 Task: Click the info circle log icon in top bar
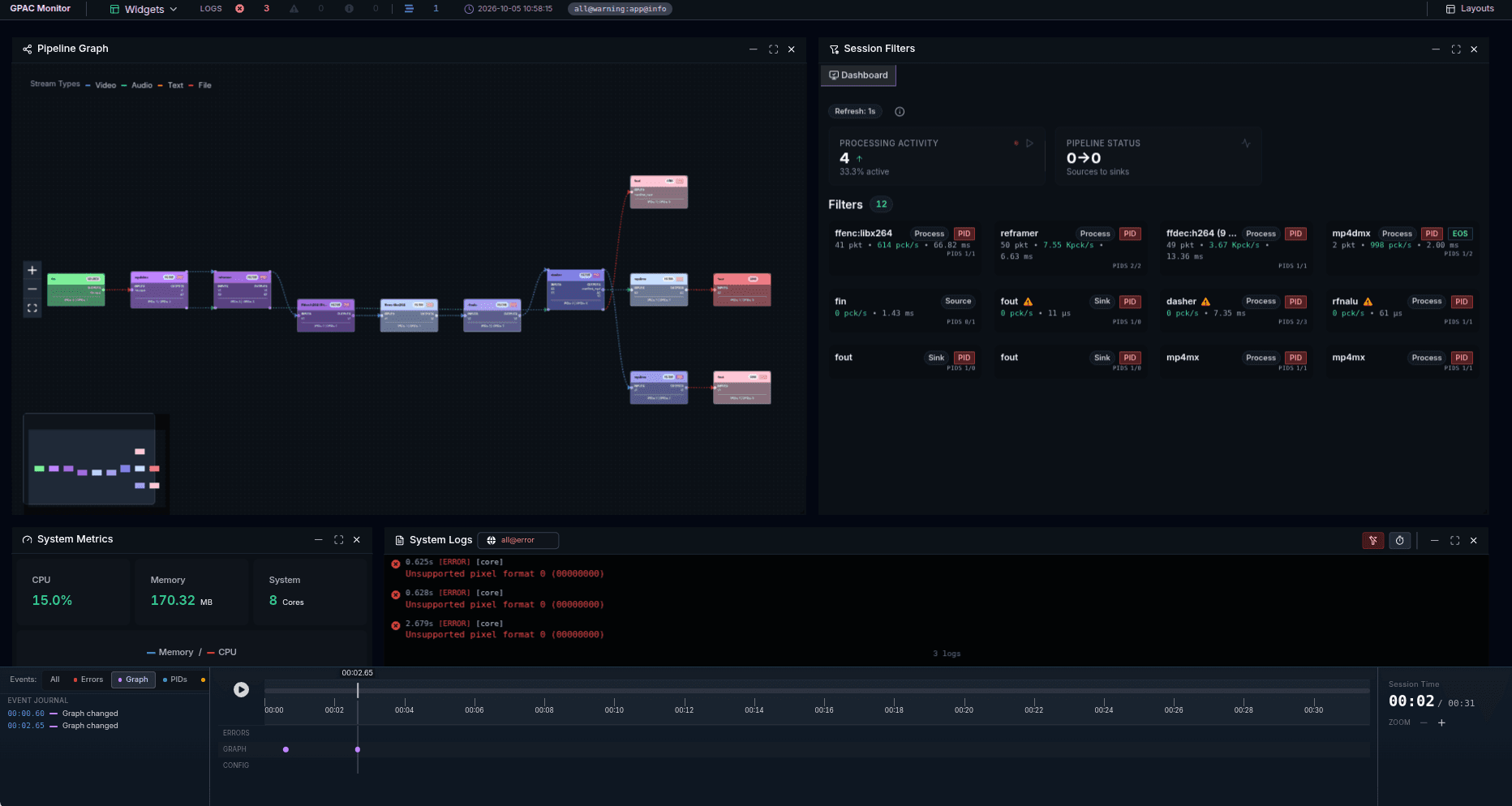(349, 9)
